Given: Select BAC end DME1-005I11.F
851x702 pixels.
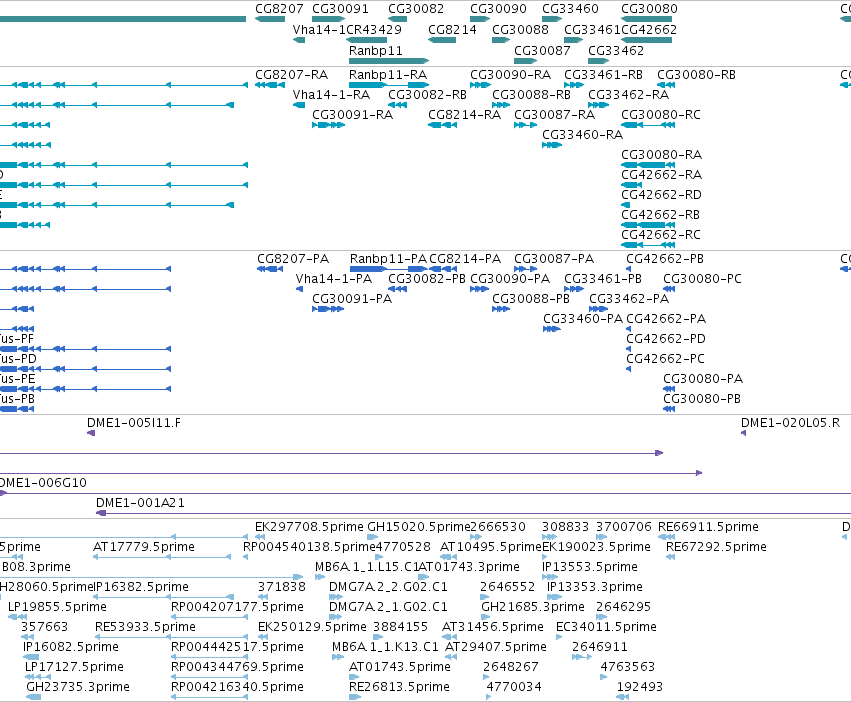Looking at the screenshot, I should pyautogui.click(x=91, y=433).
